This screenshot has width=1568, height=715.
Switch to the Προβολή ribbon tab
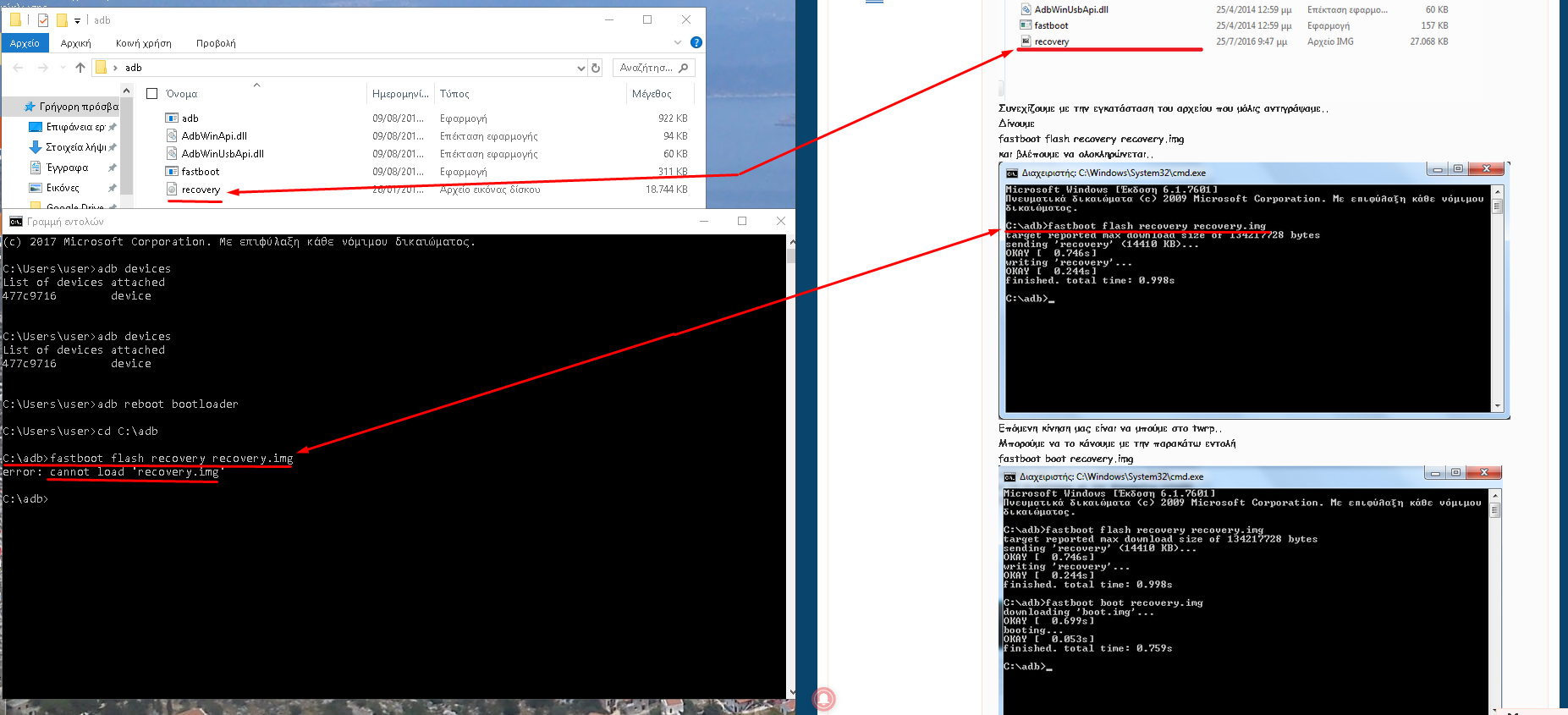216,43
